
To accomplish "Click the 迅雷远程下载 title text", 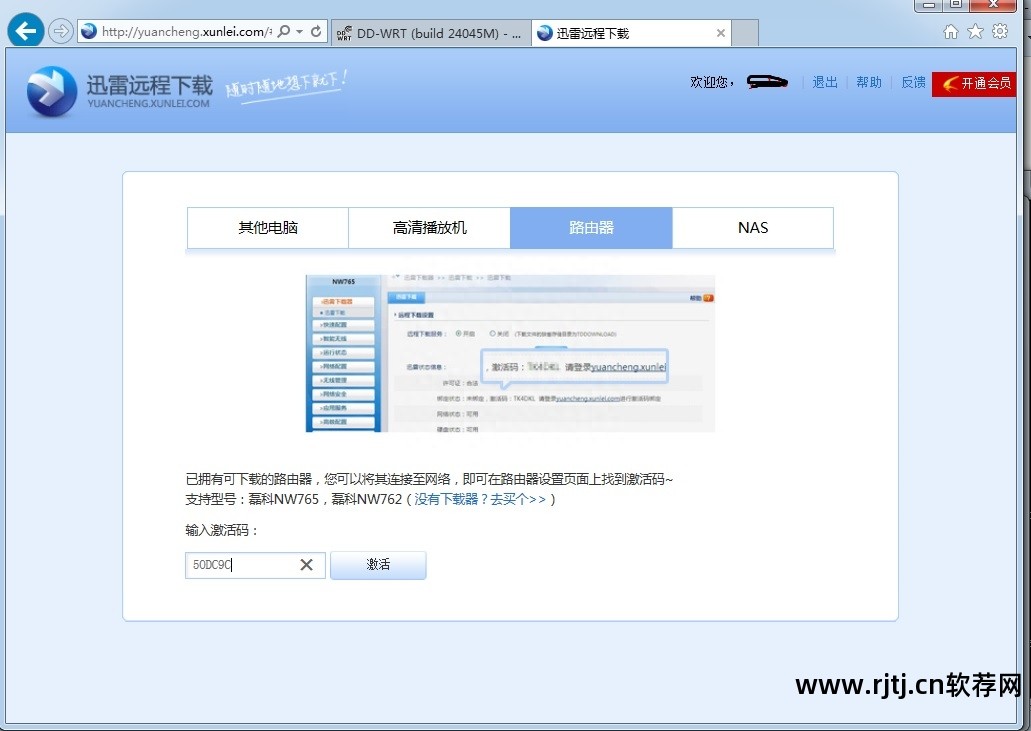I will tap(150, 85).
